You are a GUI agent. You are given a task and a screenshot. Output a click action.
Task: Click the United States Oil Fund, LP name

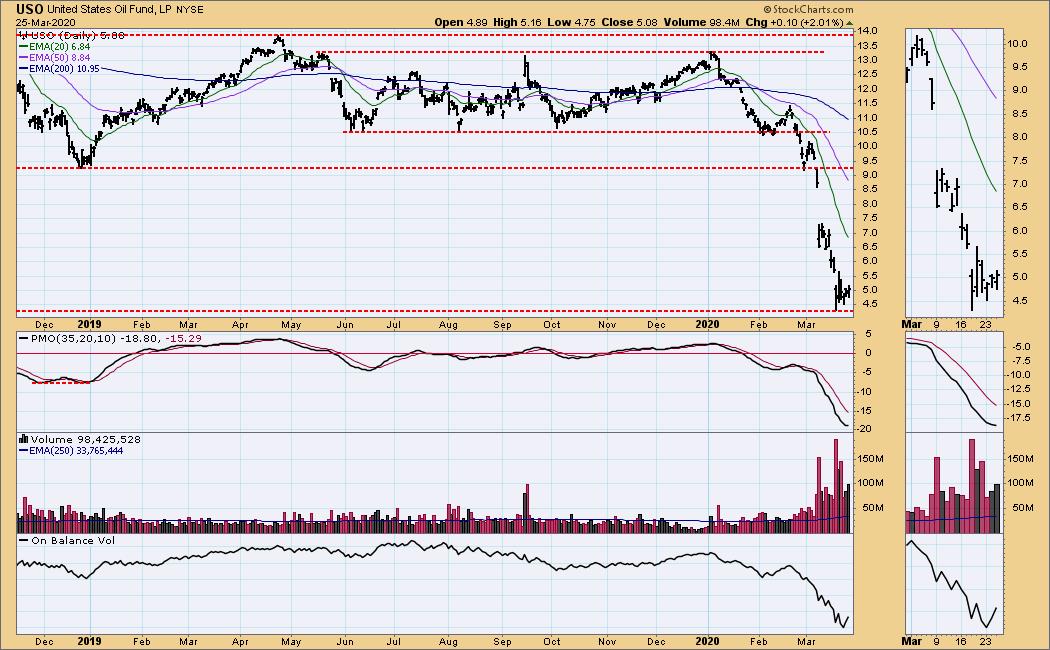coord(109,10)
